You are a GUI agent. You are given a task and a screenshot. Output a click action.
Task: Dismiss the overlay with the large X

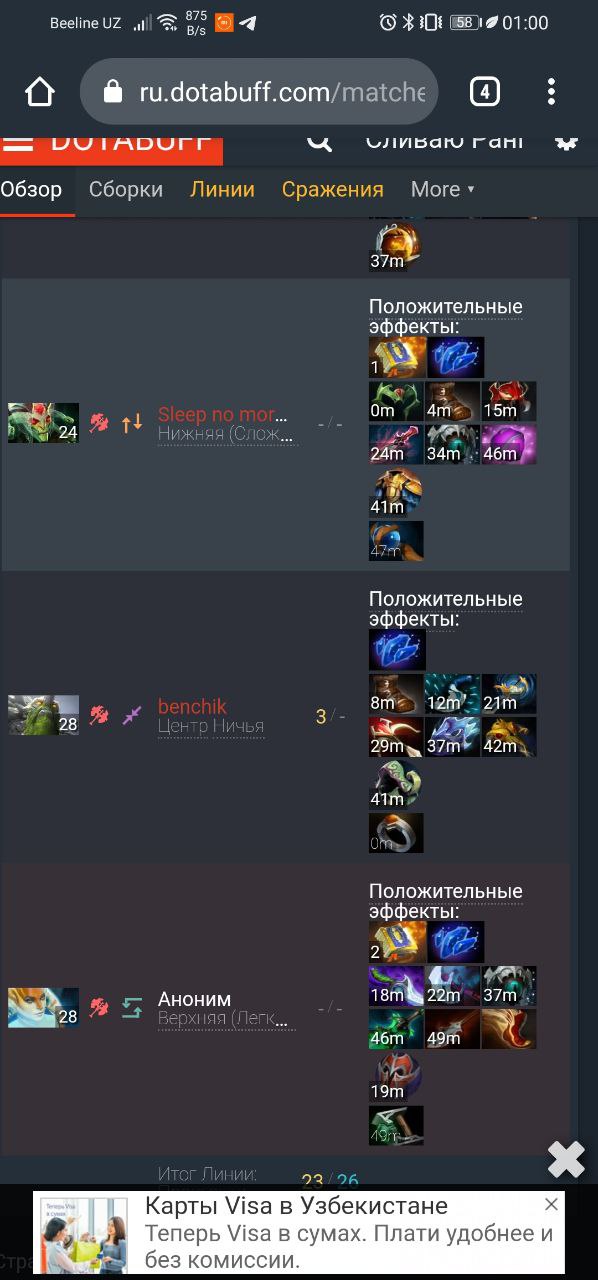tap(566, 1159)
